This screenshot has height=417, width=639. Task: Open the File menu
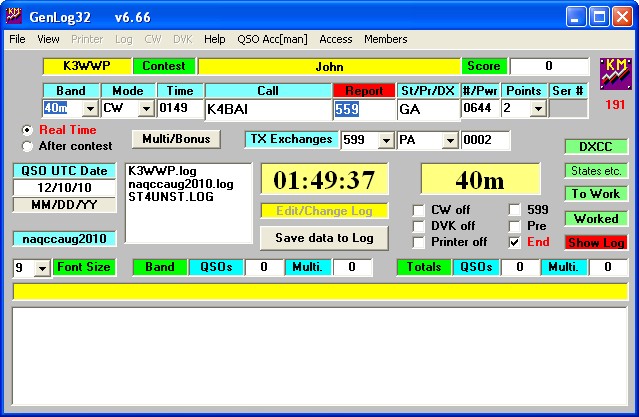coord(17,39)
